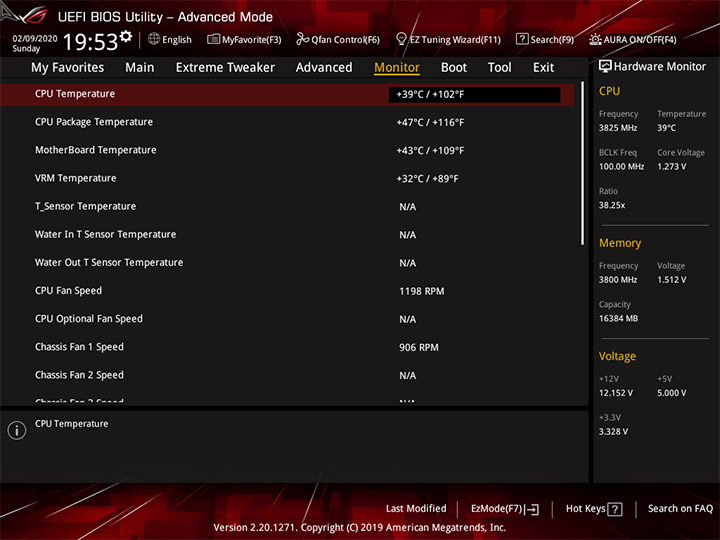Click the 3800 MHz memory frequency
The image size is (720, 540).
click(618, 280)
